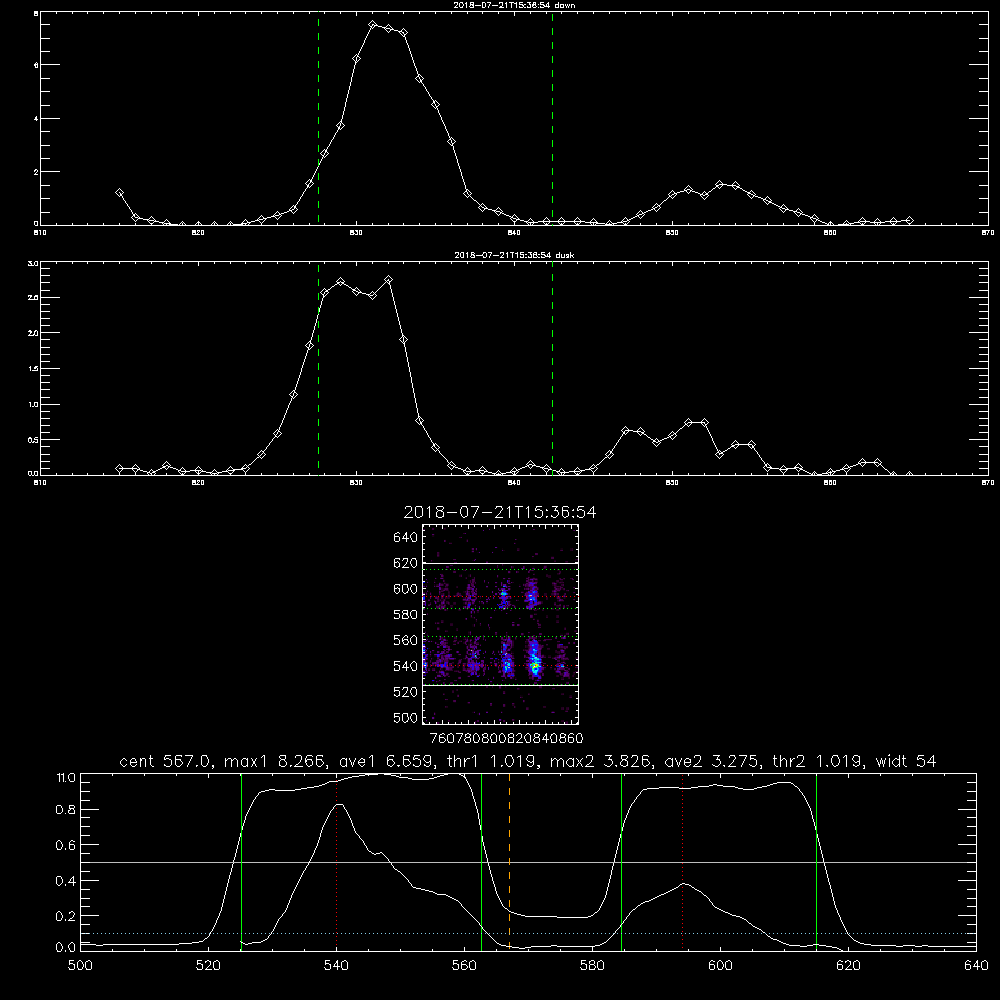Click the '620' x-axis label of bottom plot
The height and width of the screenshot is (1000, 1000).
[848, 966]
